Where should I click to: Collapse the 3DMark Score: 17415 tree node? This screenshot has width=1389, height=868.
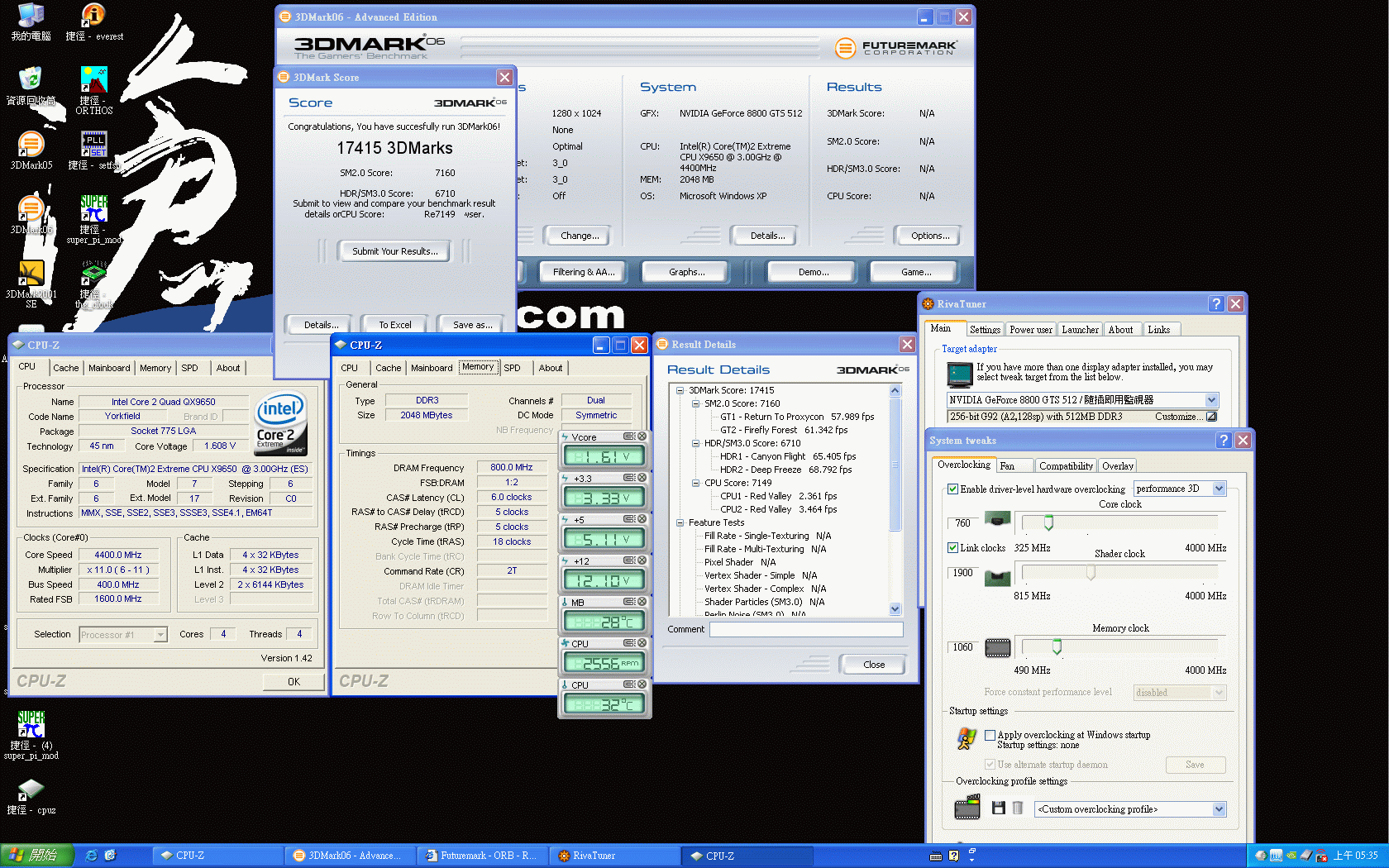pos(680,390)
